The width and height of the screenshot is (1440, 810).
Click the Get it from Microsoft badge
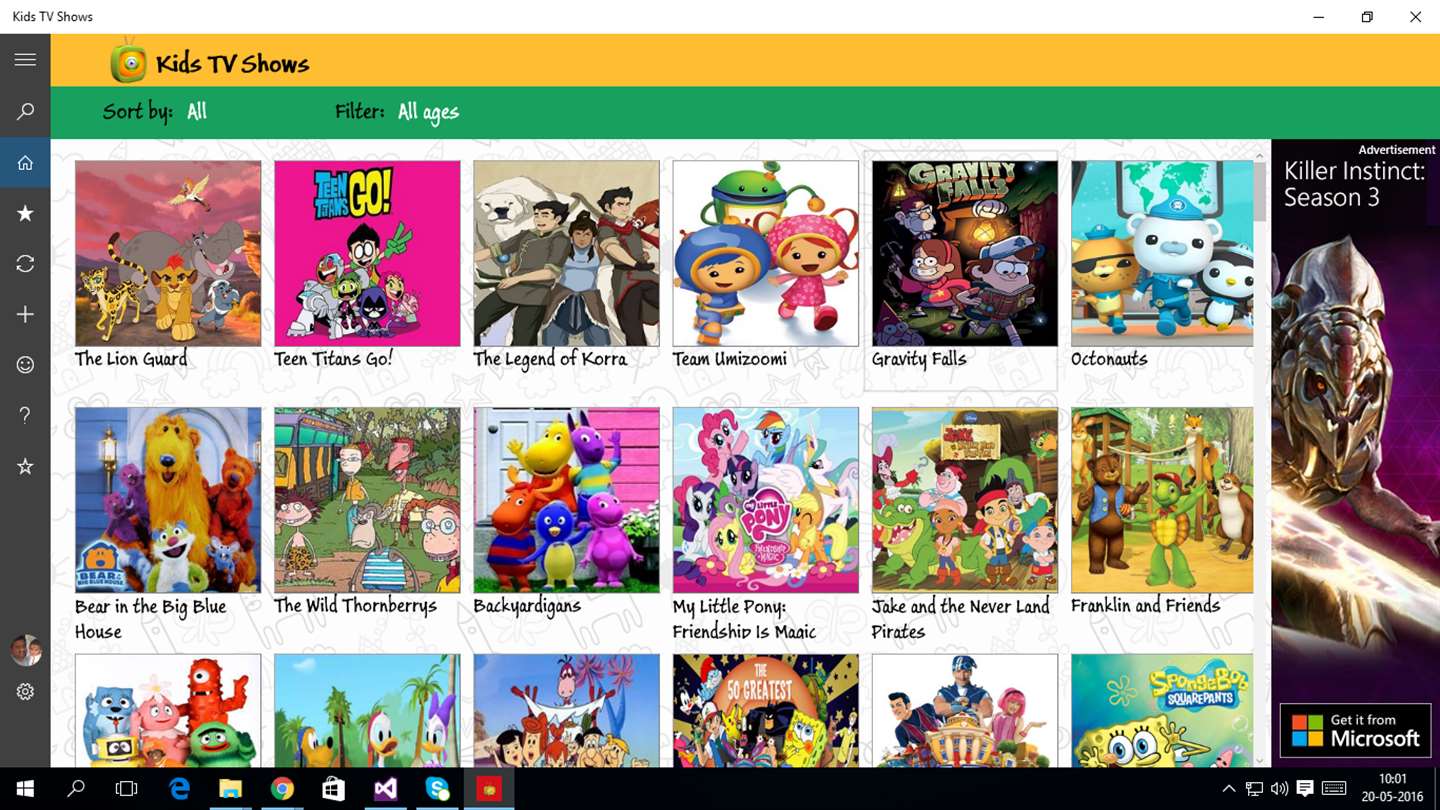(x=1355, y=731)
